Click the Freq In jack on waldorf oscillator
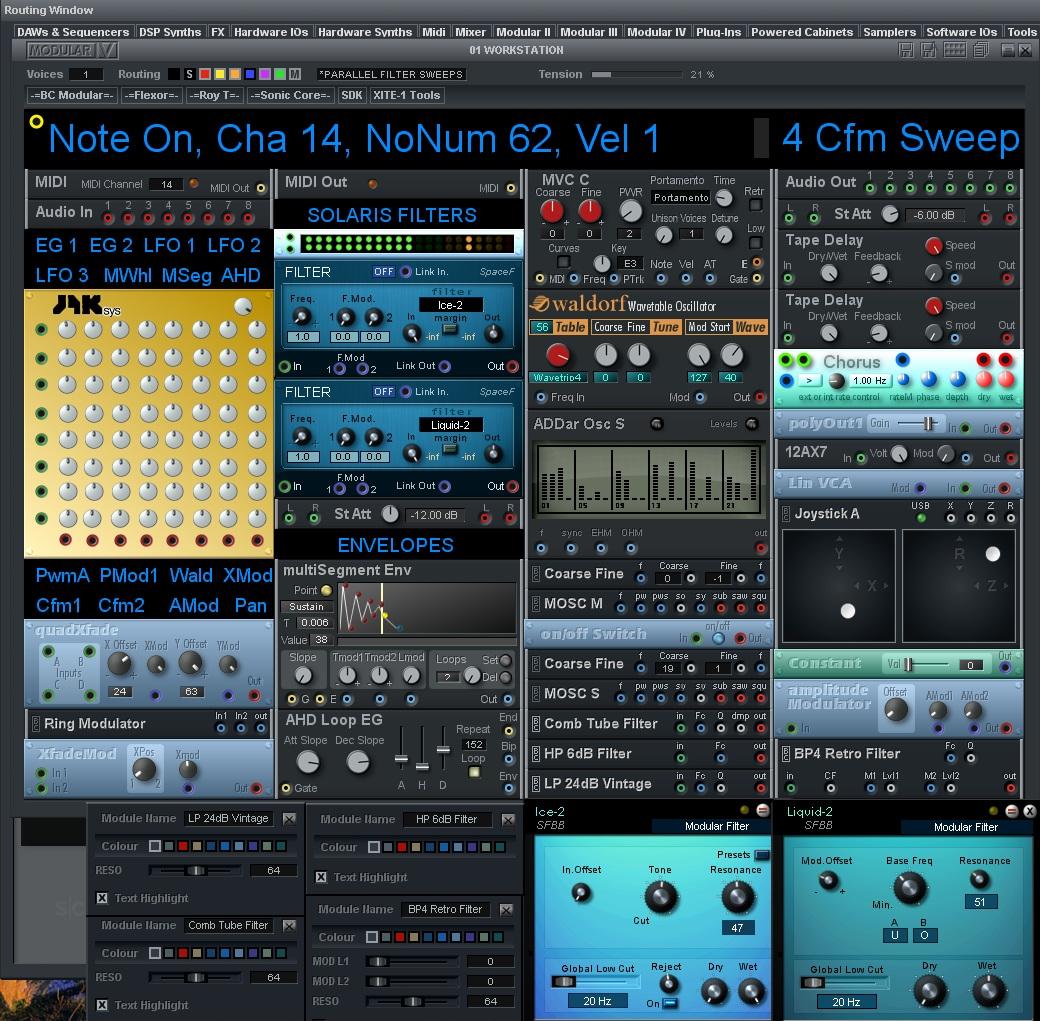Screen dimensions: 1040x1021 pyautogui.click(x=541, y=397)
